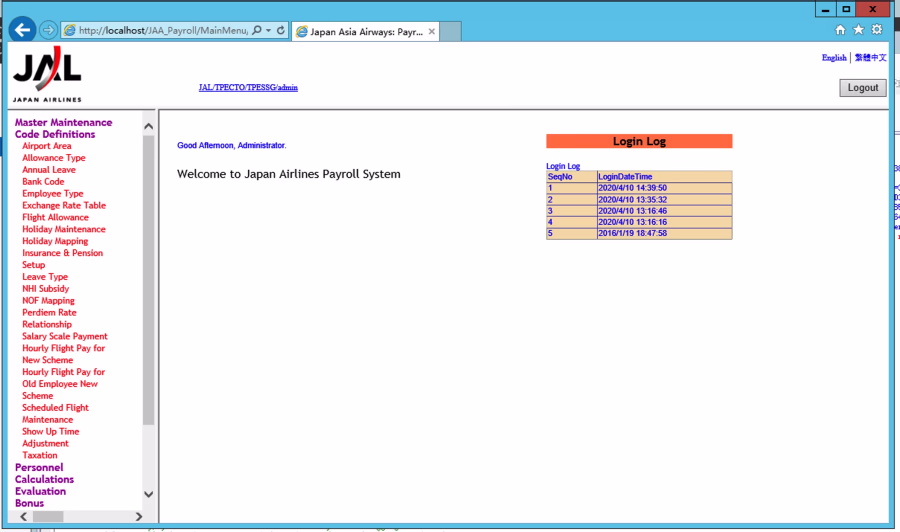Expand the Evaluation menu section

pos(40,492)
